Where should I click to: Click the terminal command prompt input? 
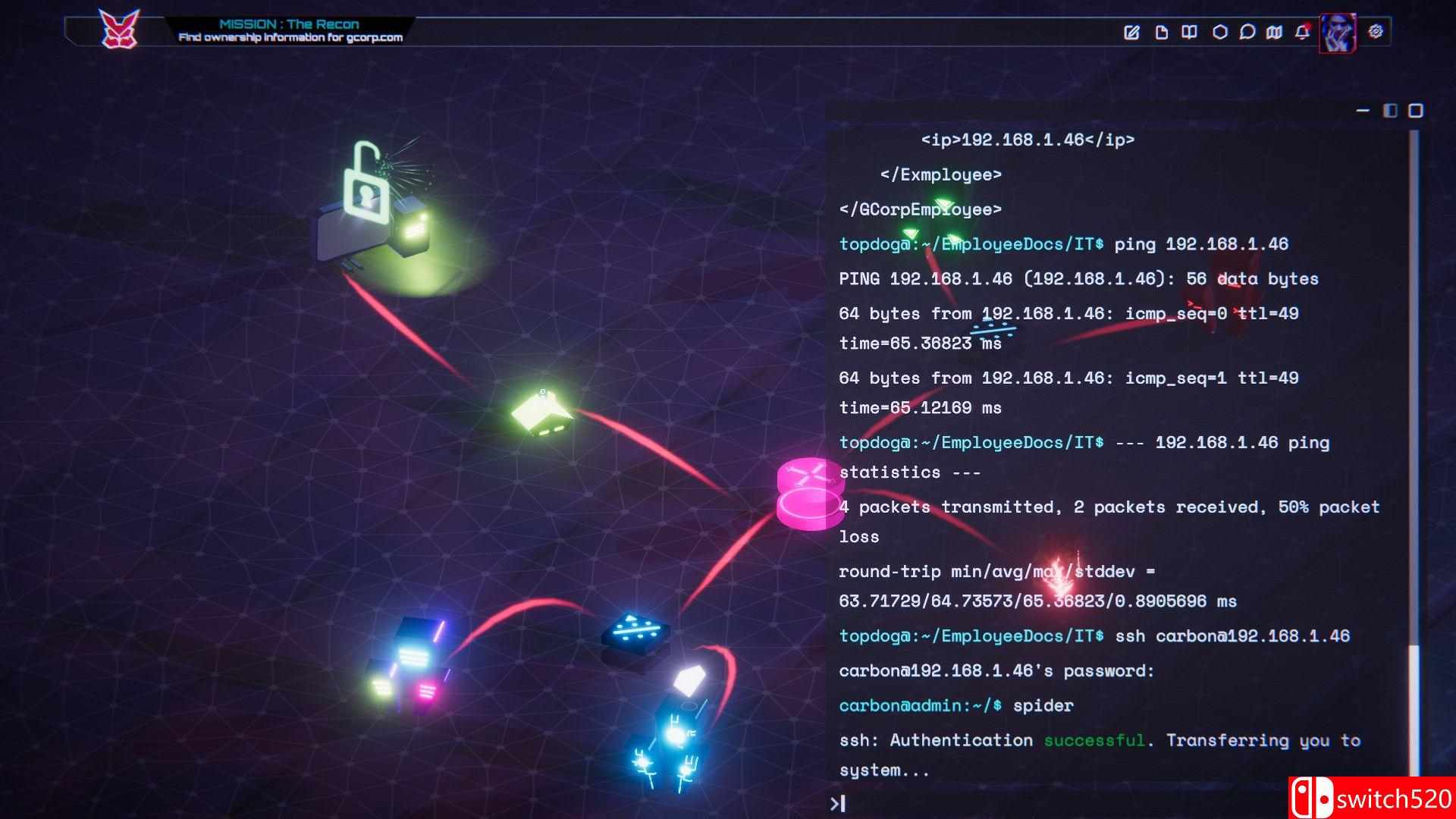1062,803
